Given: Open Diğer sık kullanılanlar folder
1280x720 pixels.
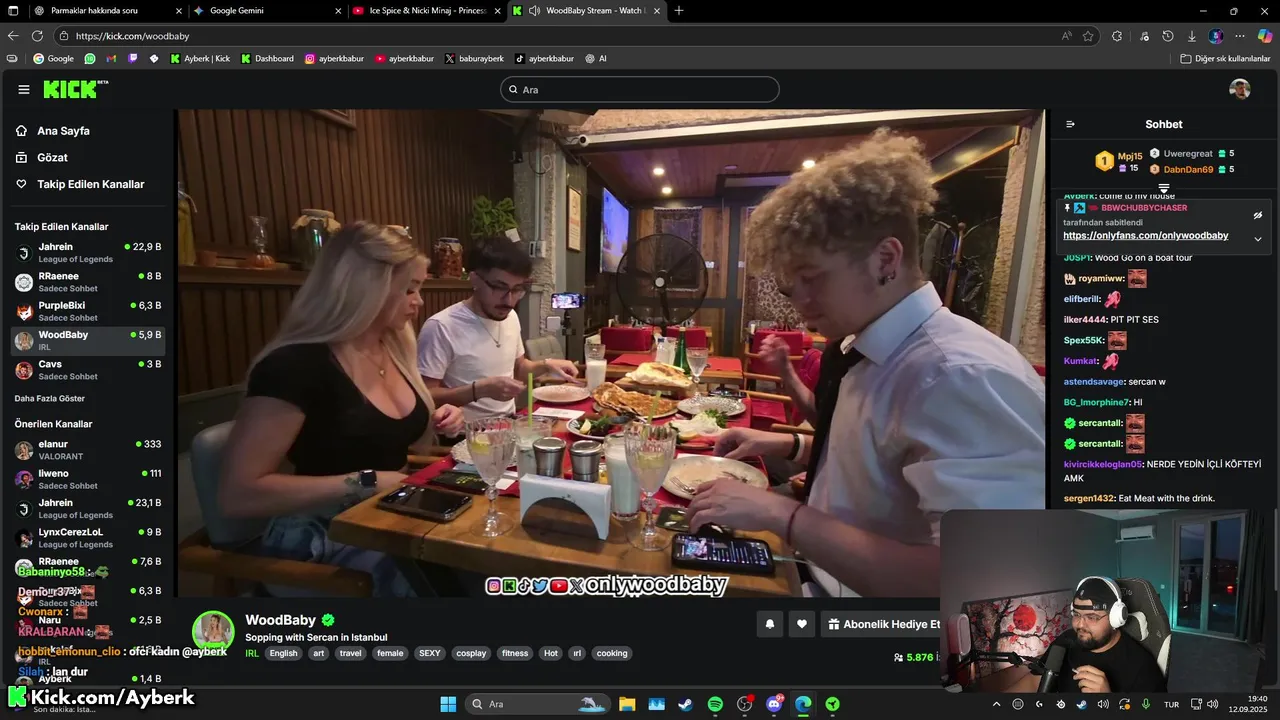Looking at the screenshot, I should coord(1225,59).
